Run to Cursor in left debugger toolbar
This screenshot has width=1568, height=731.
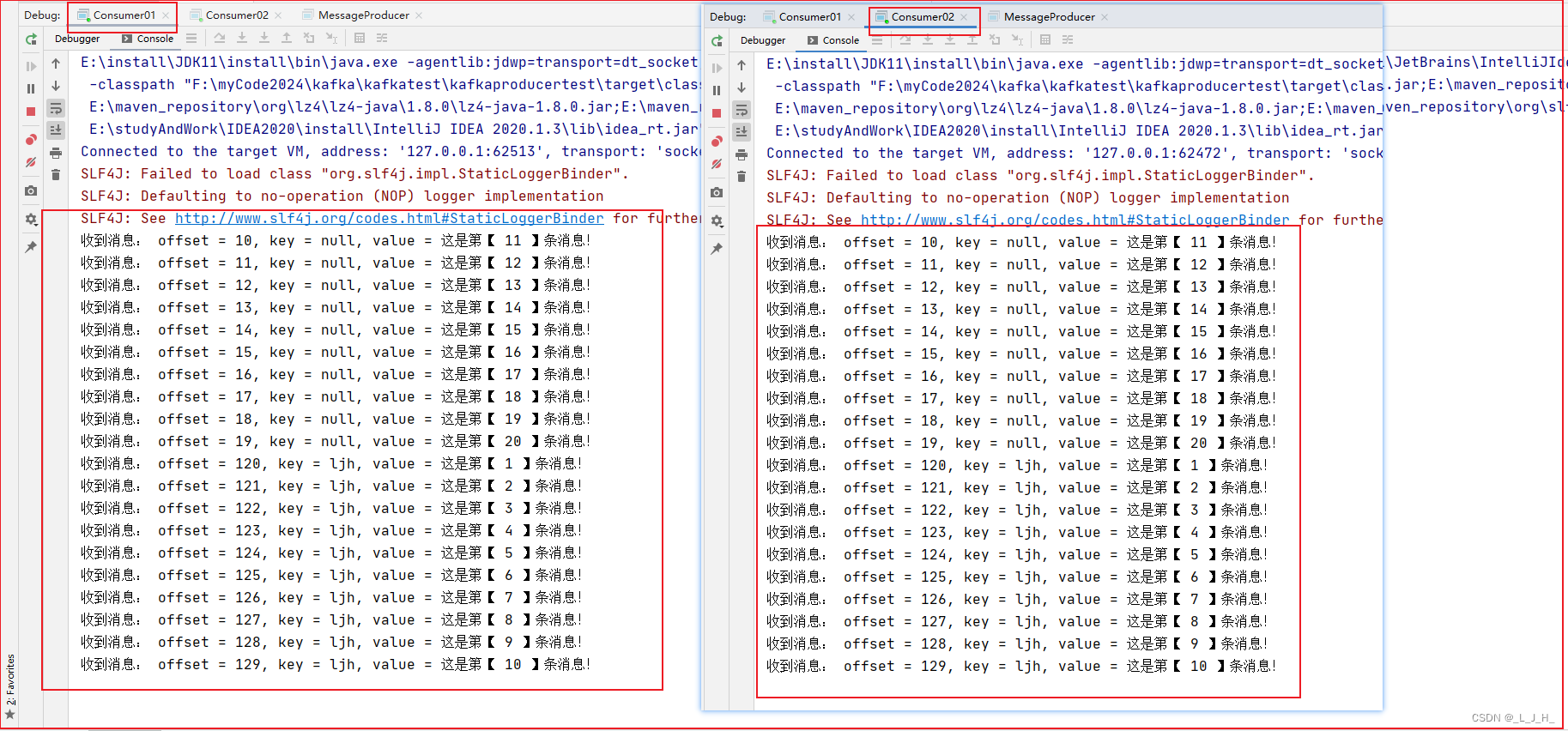click(331, 38)
